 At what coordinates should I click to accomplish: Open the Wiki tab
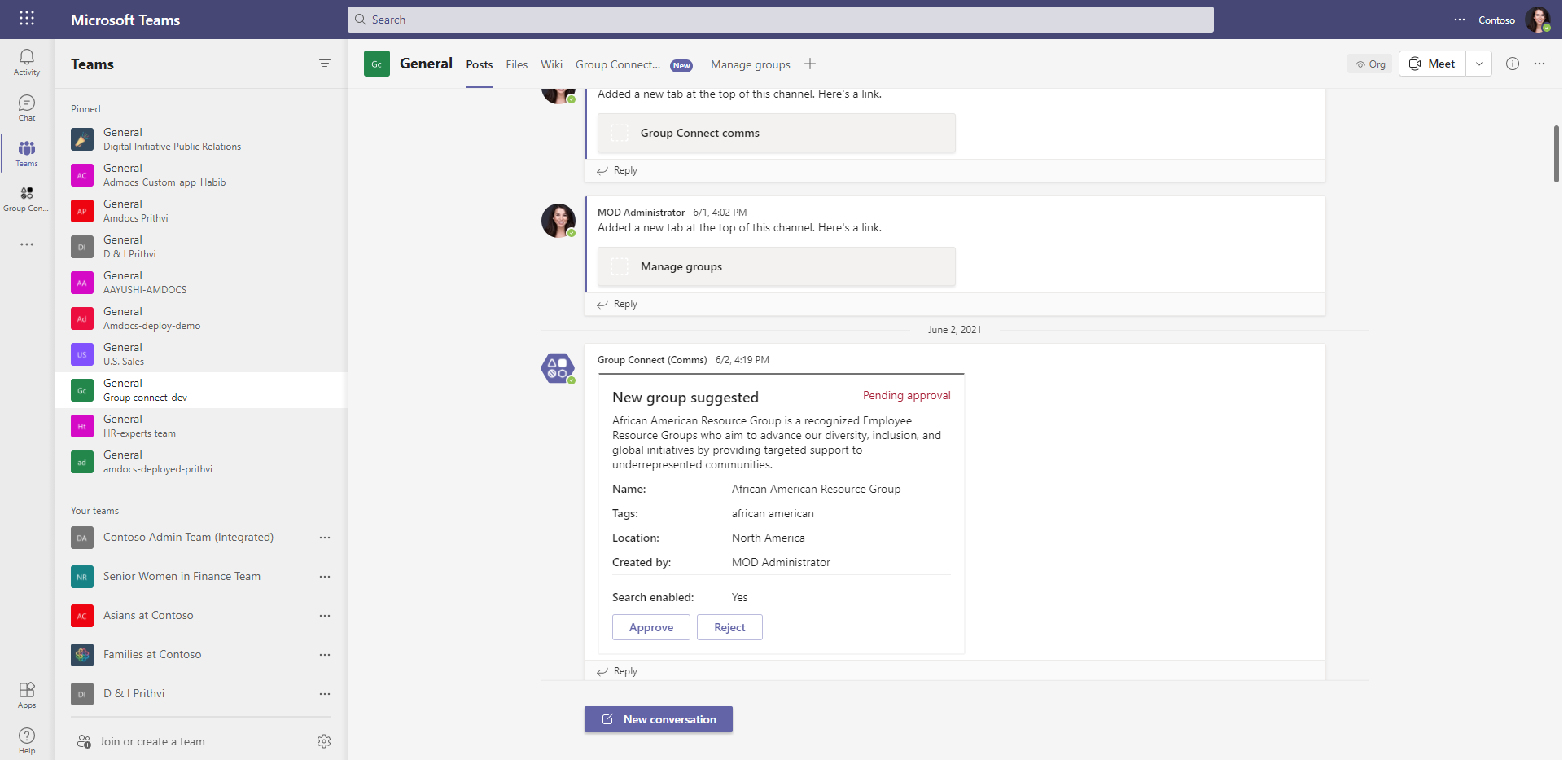552,64
